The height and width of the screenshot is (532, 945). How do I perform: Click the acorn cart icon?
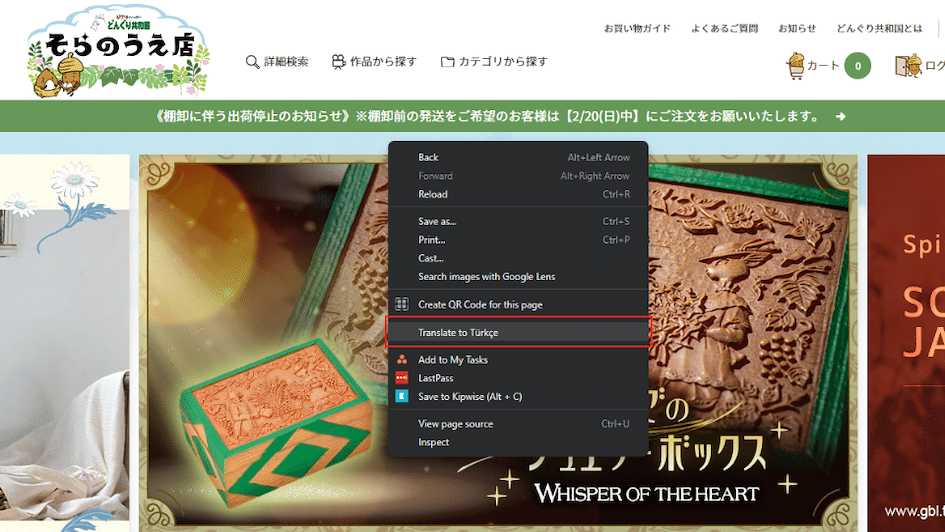(x=796, y=66)
